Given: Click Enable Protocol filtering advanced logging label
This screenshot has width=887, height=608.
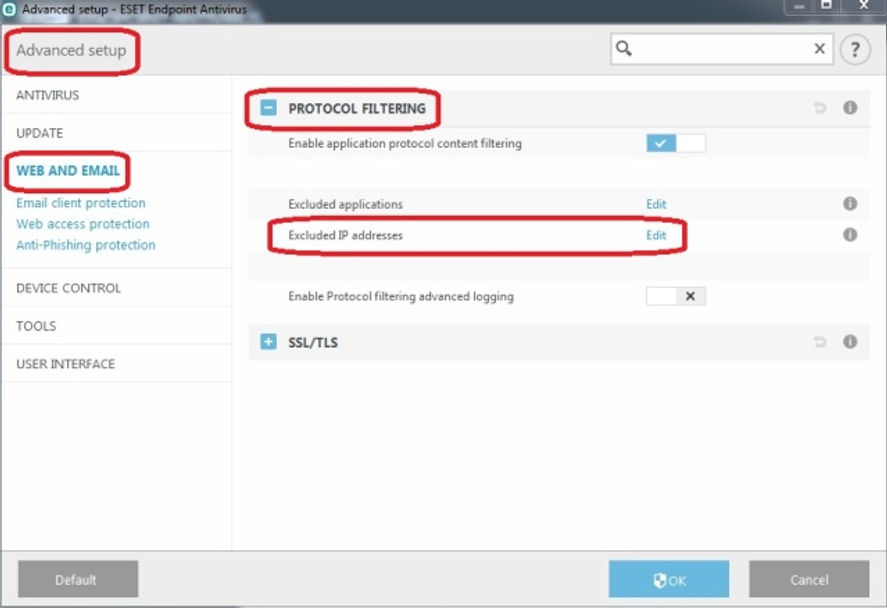Looking at the screenshot, I should 401,296.
